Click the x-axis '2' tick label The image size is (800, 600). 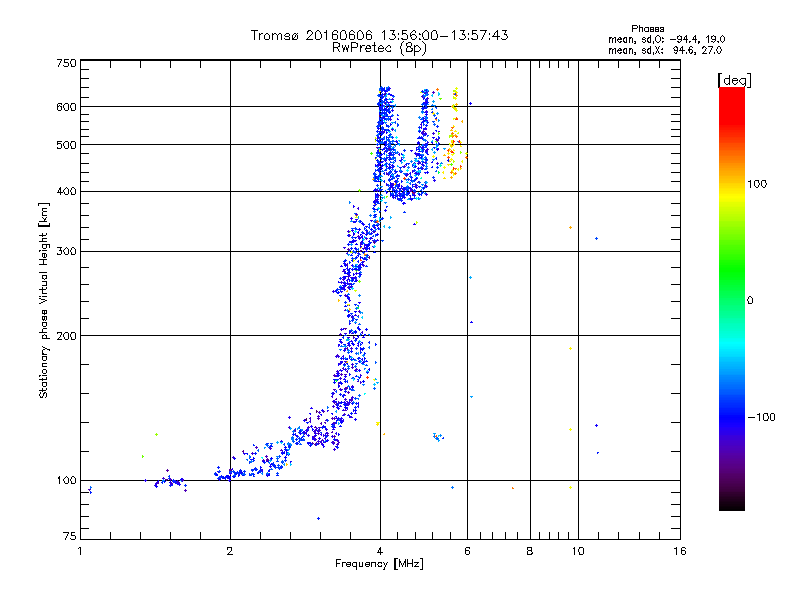pyautogui.click(x=230, y=551)
